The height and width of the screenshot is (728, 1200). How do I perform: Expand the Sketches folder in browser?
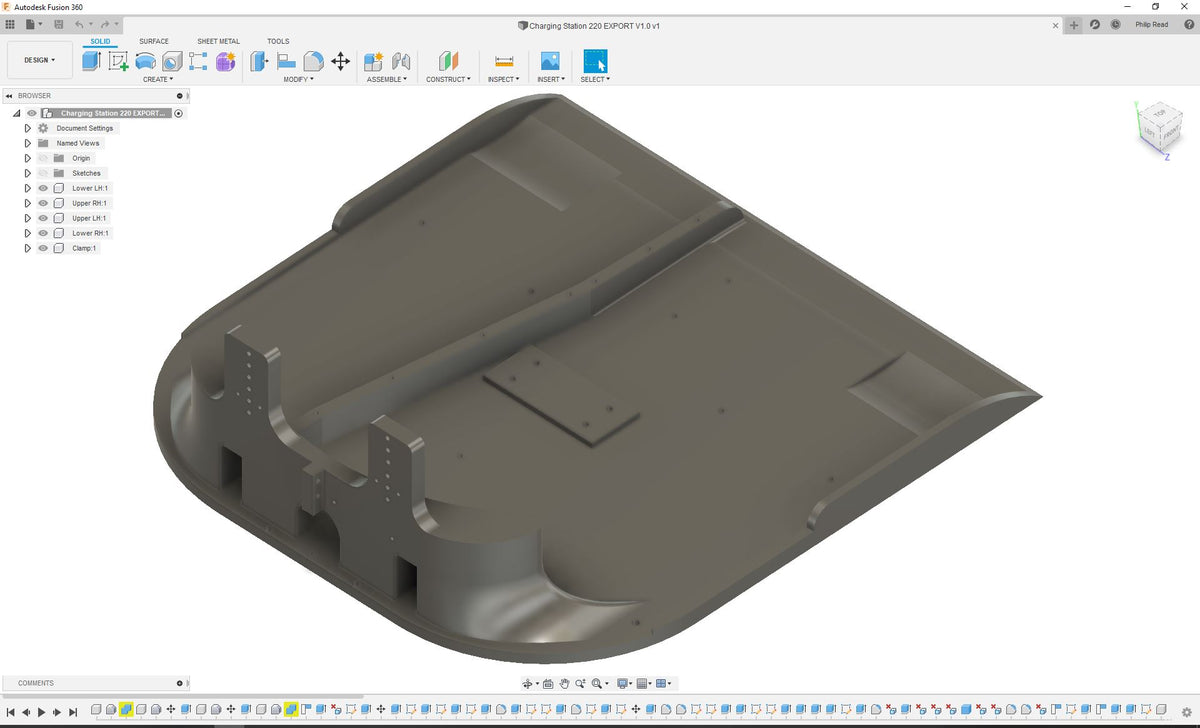click(x=28, y=173)
